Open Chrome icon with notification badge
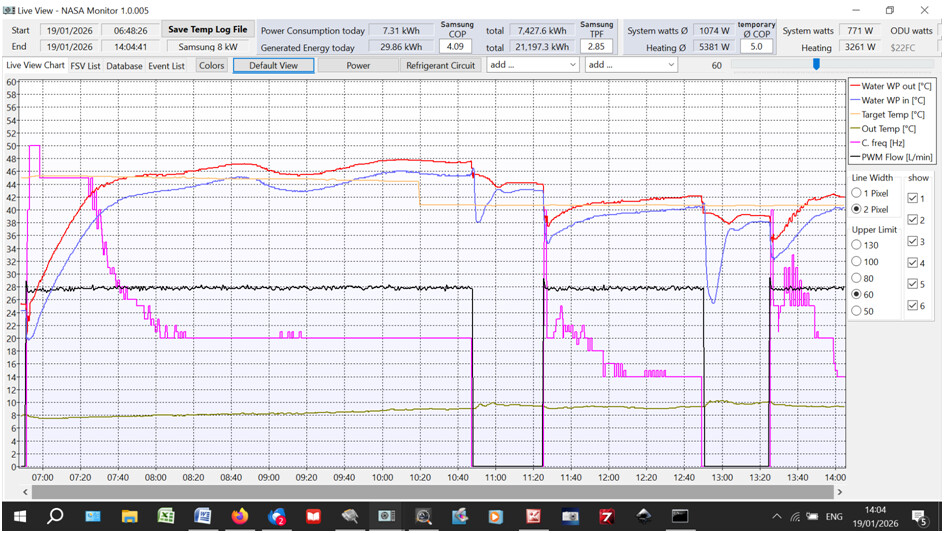The width and height of the screenshot is (944, 533). (276, 516)
